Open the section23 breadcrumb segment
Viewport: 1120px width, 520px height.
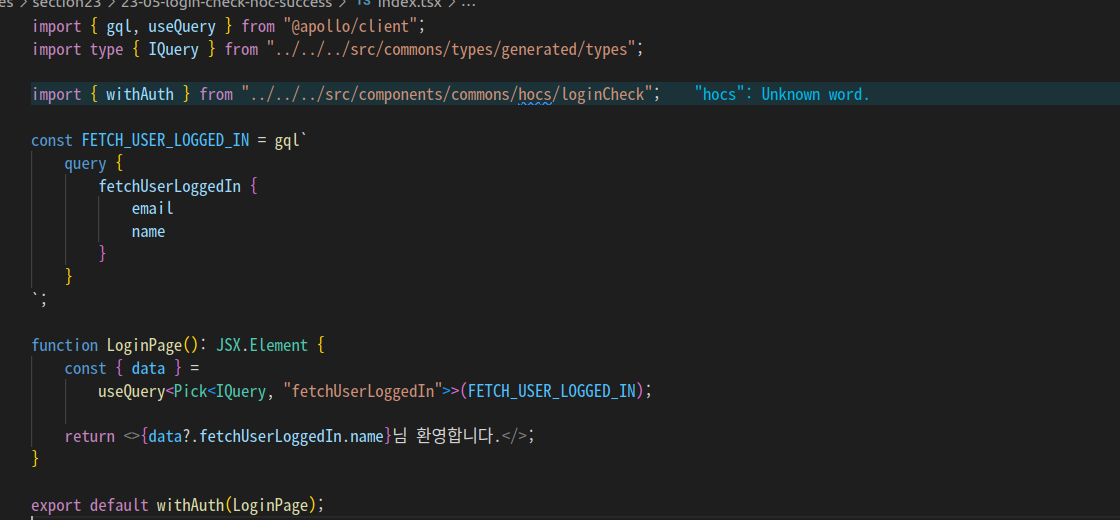tap(65, 3)
